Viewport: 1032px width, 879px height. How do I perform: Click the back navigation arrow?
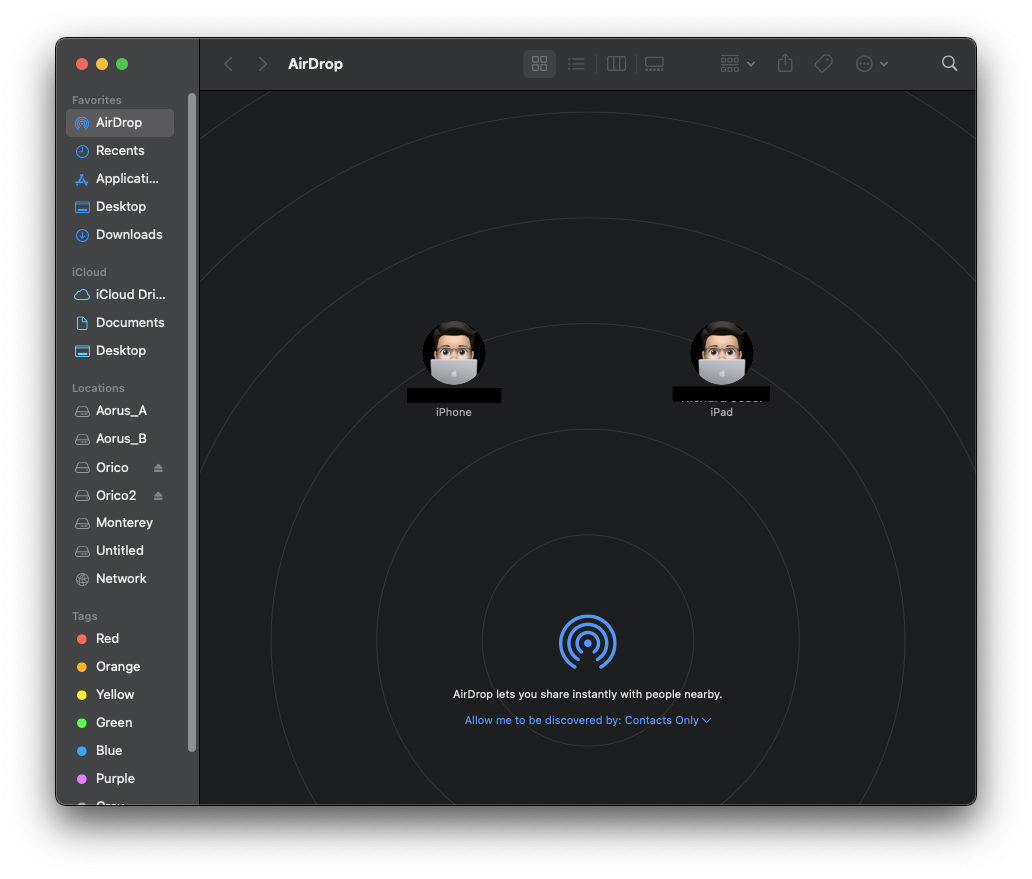(x=229, y=64)
